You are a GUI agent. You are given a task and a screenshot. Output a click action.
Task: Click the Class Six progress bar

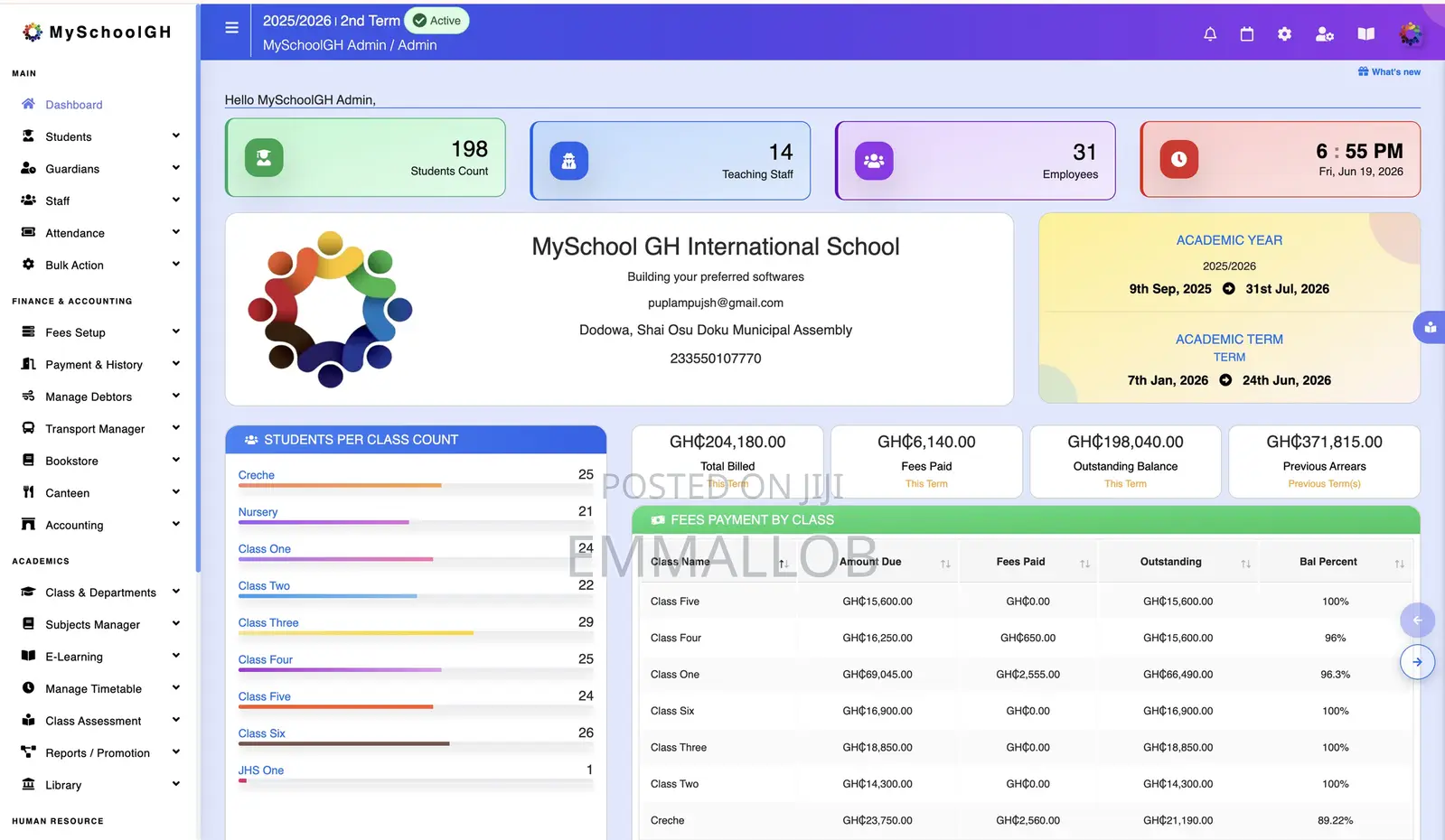click(416, 744)
